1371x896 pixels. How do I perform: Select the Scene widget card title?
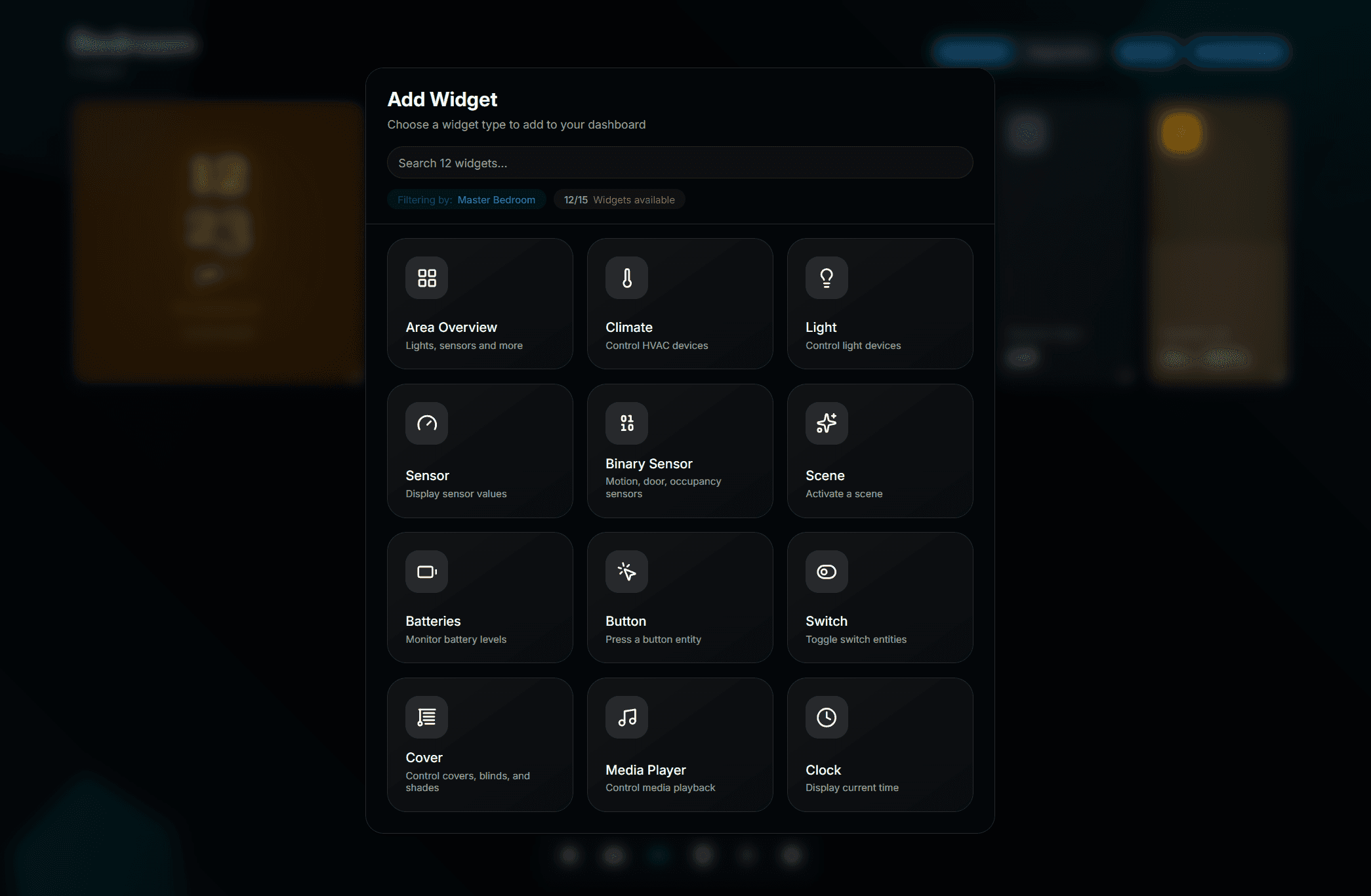tap(825, 476)
